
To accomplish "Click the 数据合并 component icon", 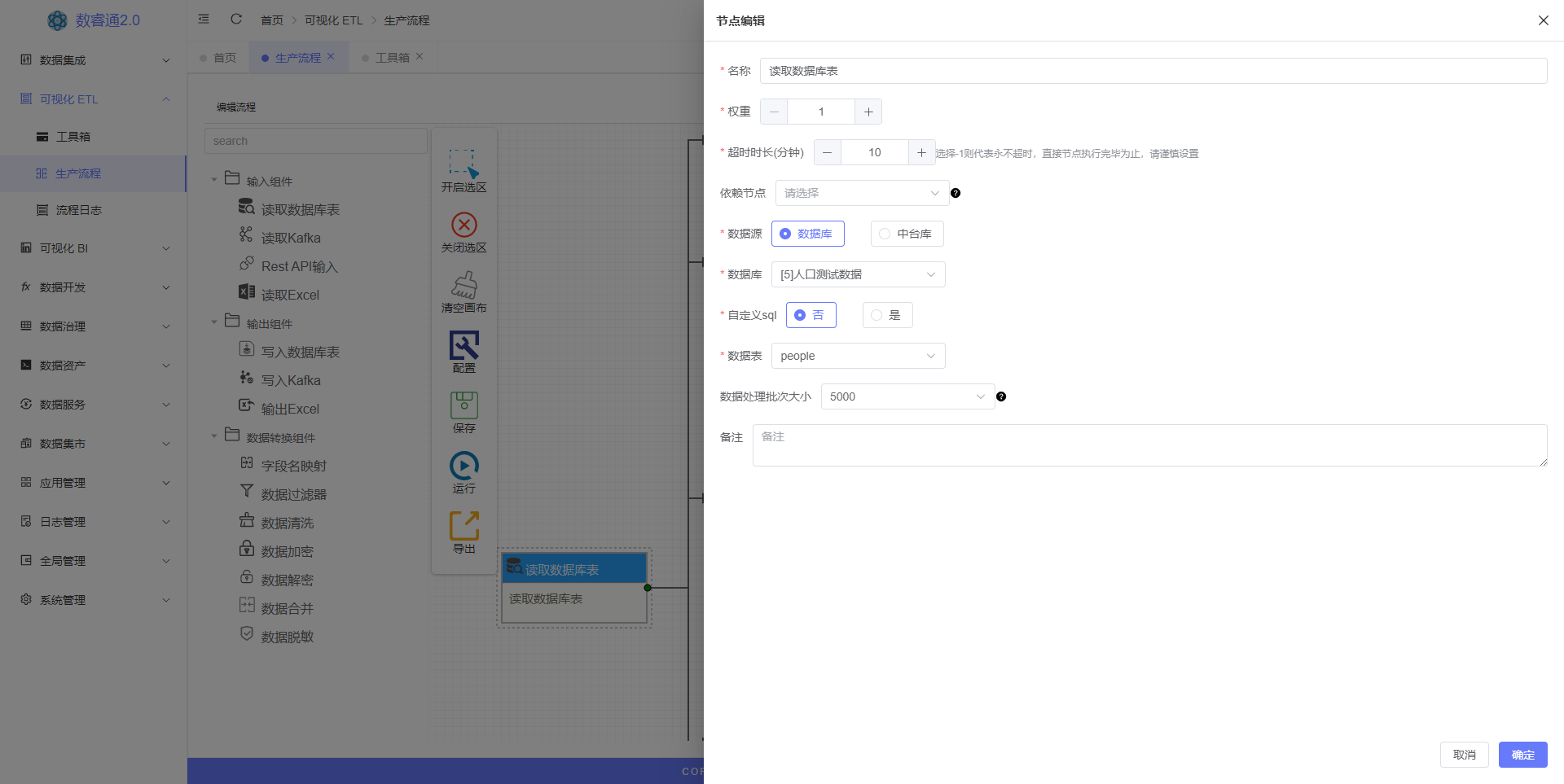I will (x=246, y=605).
